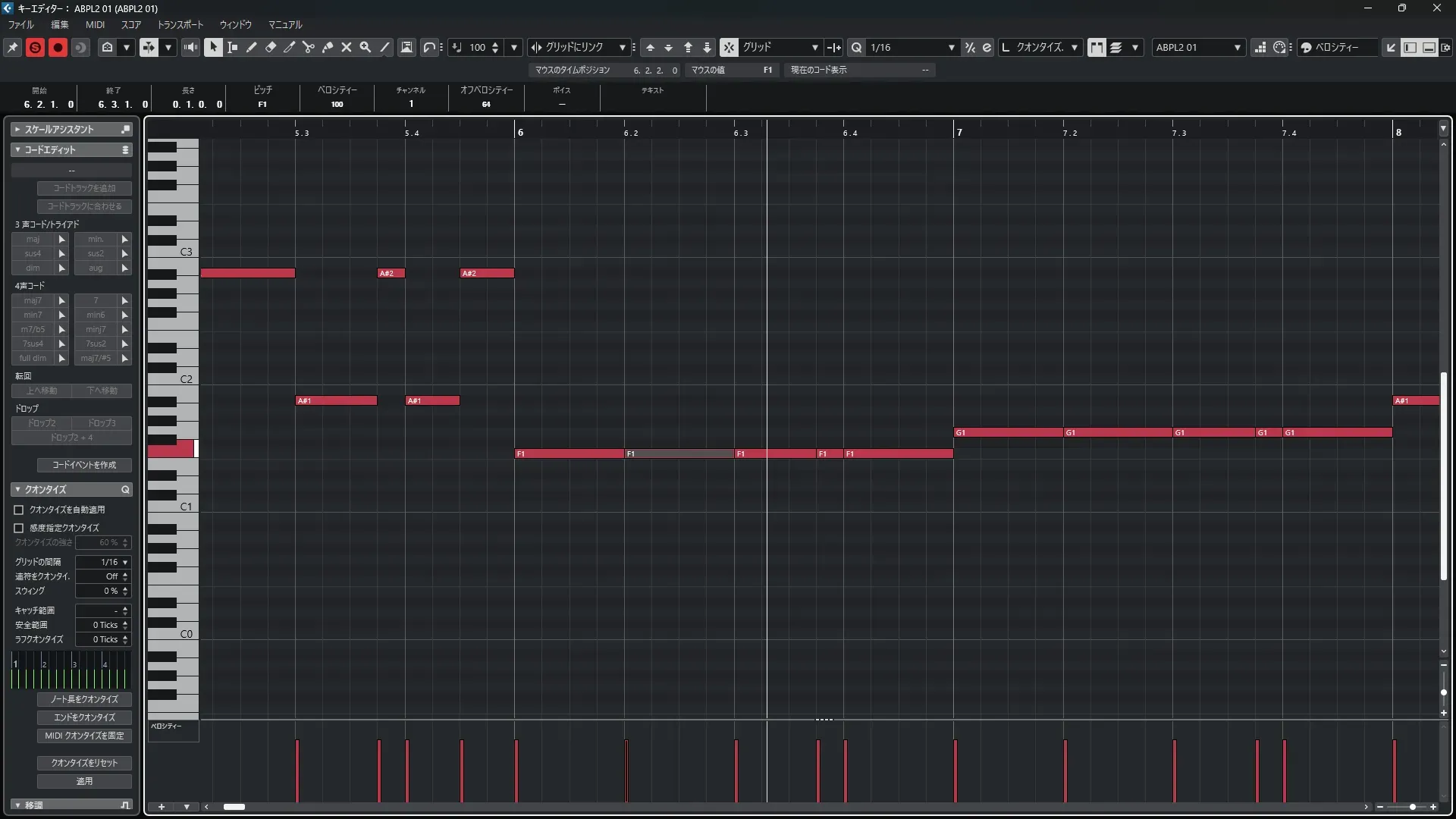Click the クオンタイズをリセット button
Viewport: 1456px width, 819px height.
click(x=84, y=763)
